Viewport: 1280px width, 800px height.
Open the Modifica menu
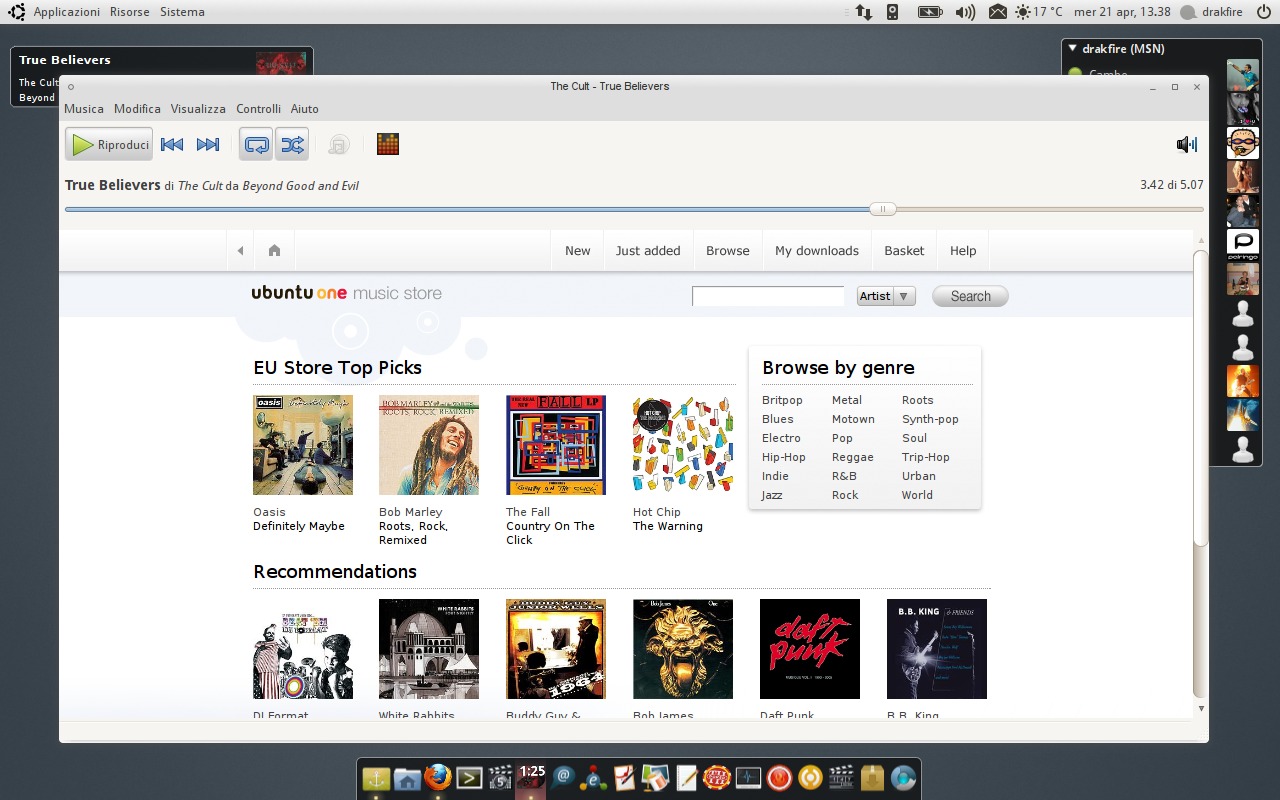pyautogui.click(x=137, y=109)
